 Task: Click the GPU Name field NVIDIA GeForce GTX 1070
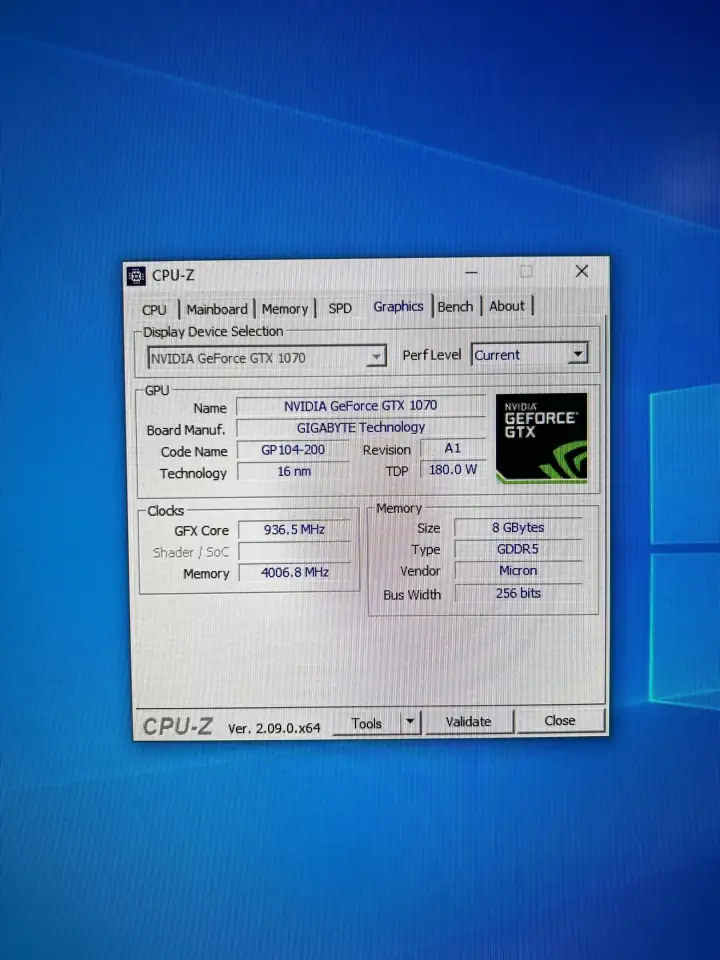(x=360, y=405)
